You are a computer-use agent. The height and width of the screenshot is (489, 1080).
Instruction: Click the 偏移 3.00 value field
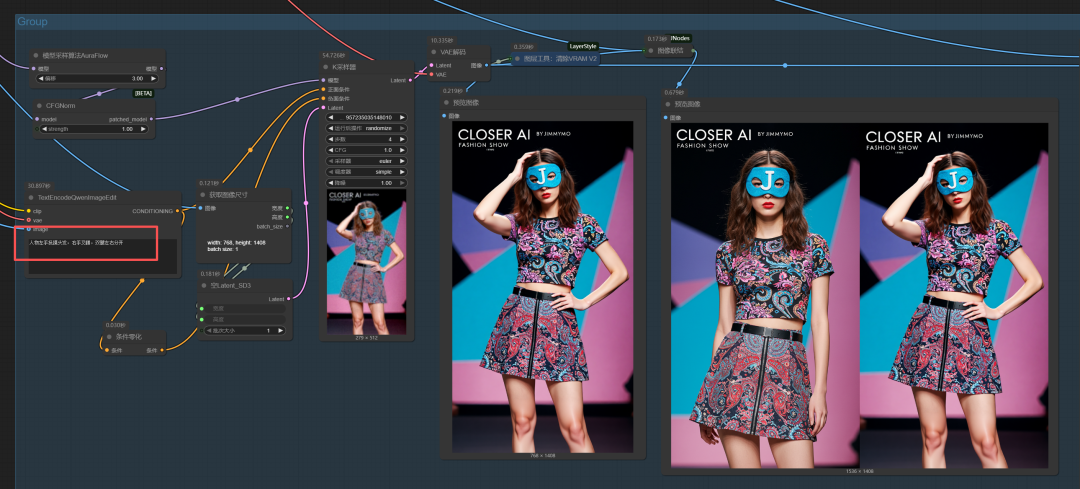(x=97, y=79)
